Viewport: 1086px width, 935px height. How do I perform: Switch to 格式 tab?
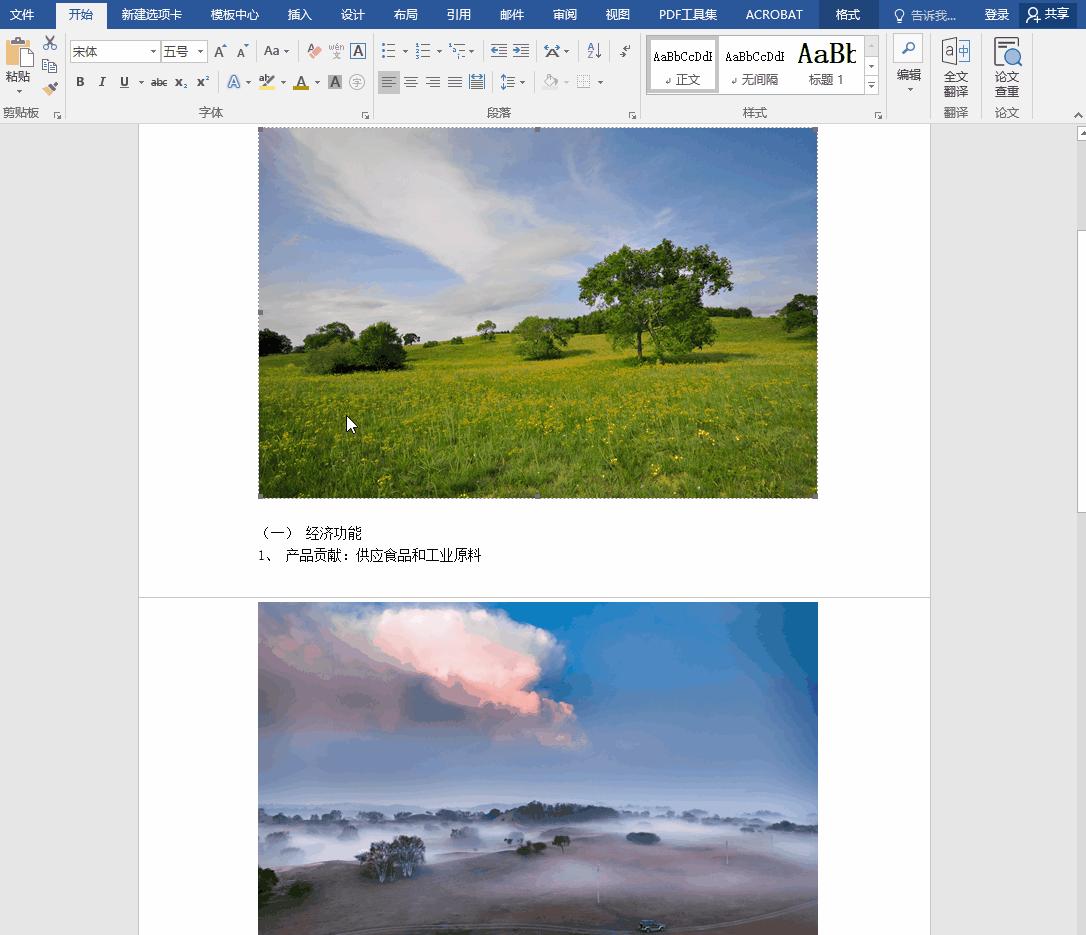[848, 15]
